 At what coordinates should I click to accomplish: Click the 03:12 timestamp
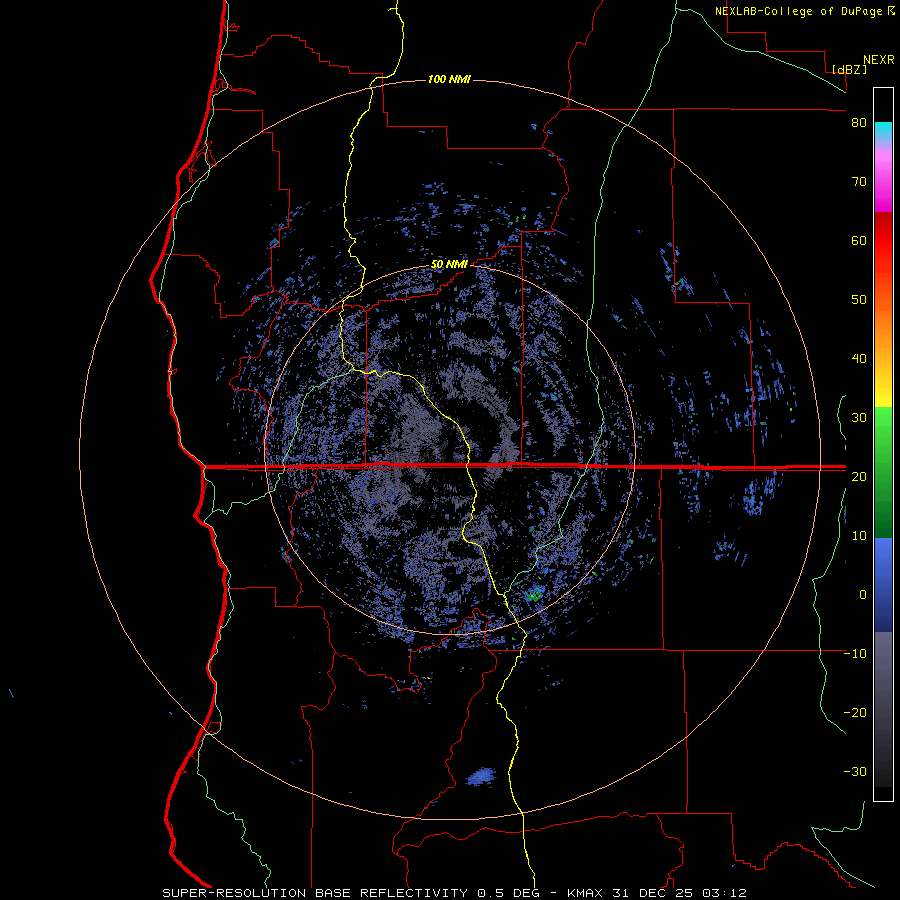tap(726, 893)
